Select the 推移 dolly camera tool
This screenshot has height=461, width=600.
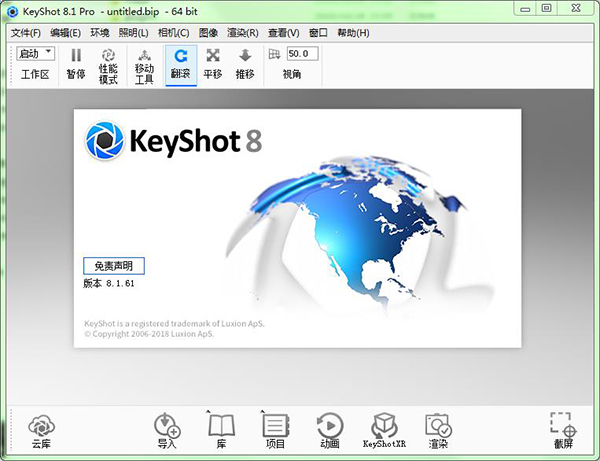tap(245, 64)
